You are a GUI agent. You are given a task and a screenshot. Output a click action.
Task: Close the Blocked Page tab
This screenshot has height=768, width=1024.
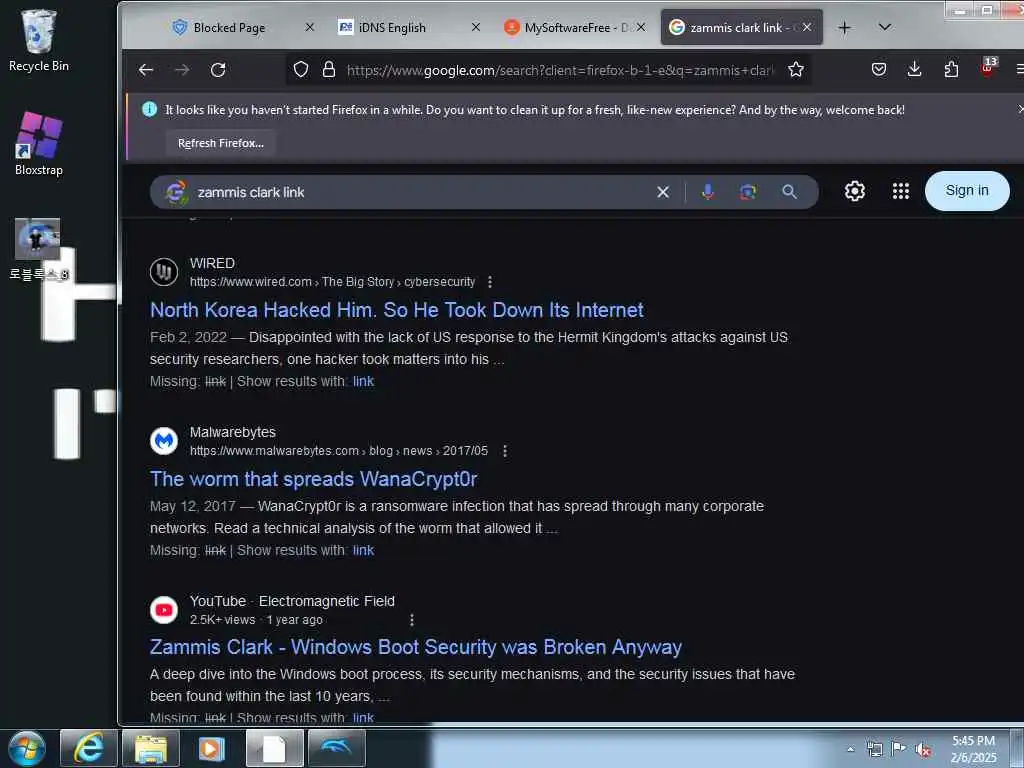coord(310,27)
